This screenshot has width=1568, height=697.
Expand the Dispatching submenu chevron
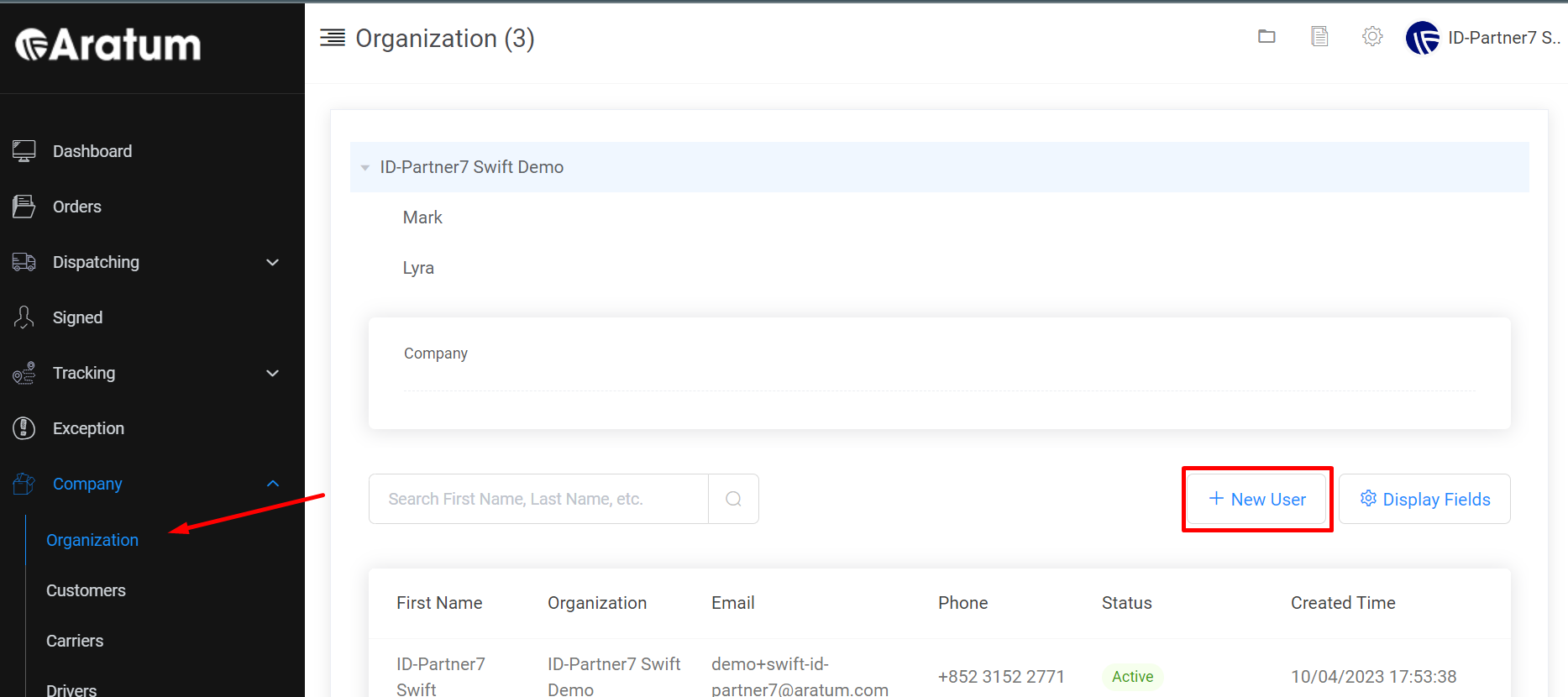pyautogui.click(x=272, y=262)
